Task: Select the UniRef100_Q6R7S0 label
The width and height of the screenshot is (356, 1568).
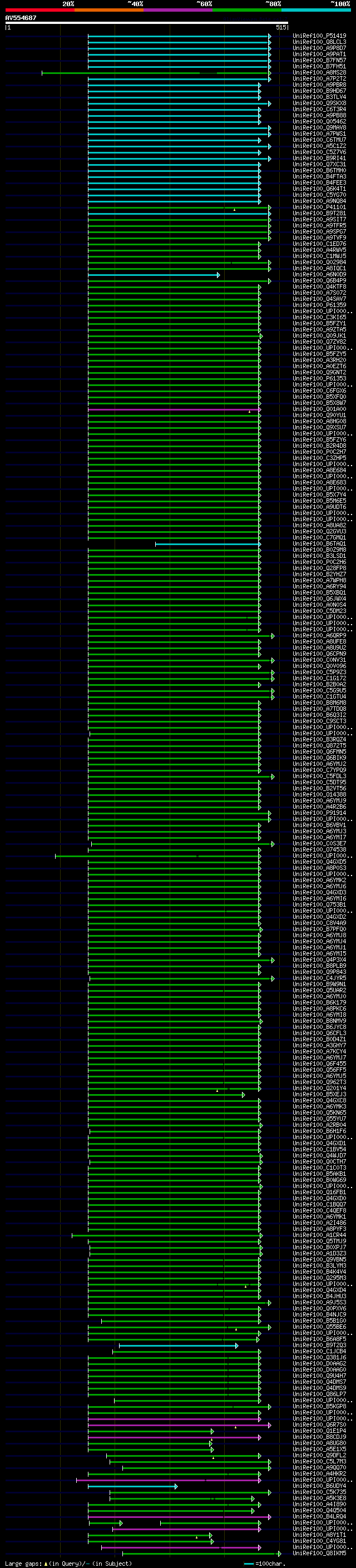Action: (319, 1424)
